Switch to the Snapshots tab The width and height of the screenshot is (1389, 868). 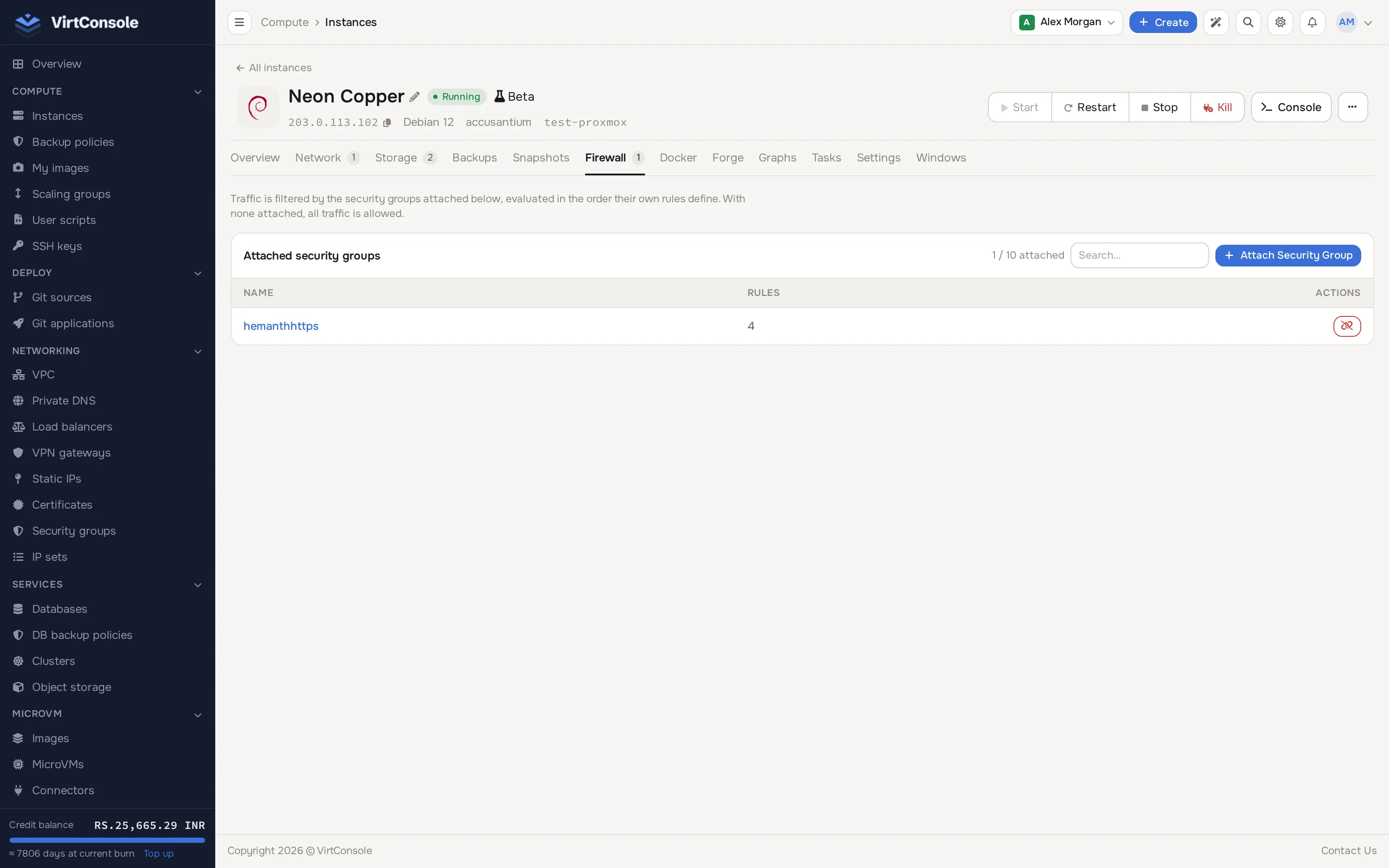coord(541,158)
